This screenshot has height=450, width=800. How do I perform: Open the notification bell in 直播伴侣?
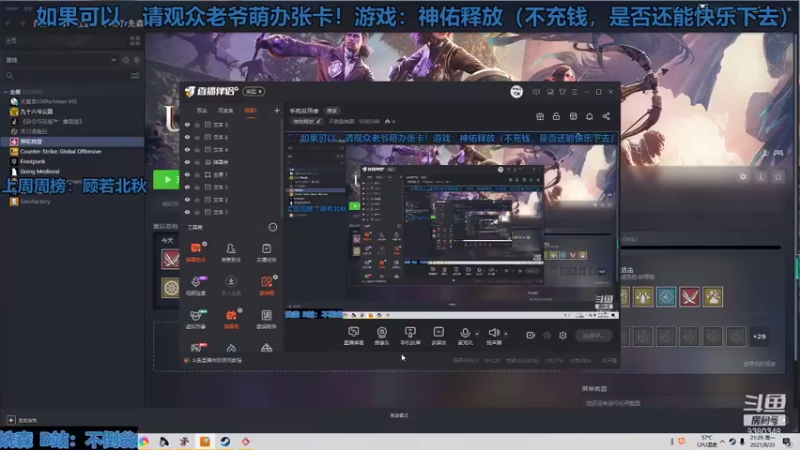[x=589, y=116]
